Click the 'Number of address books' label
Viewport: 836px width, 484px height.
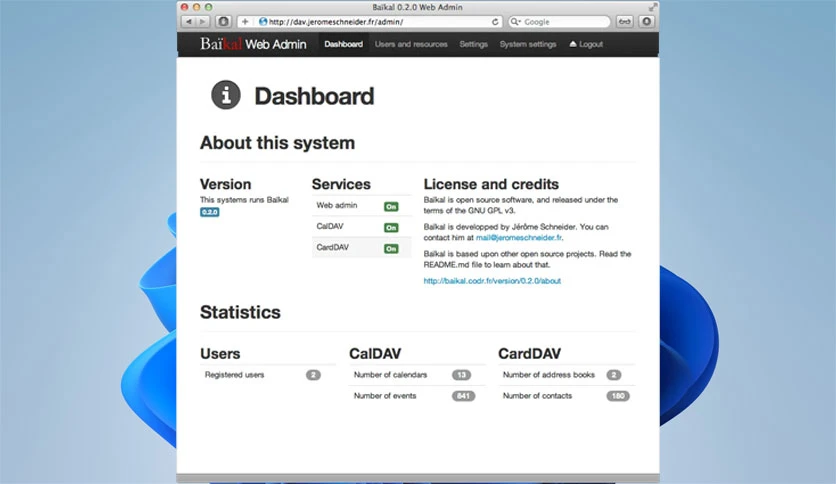pos(549,375)
